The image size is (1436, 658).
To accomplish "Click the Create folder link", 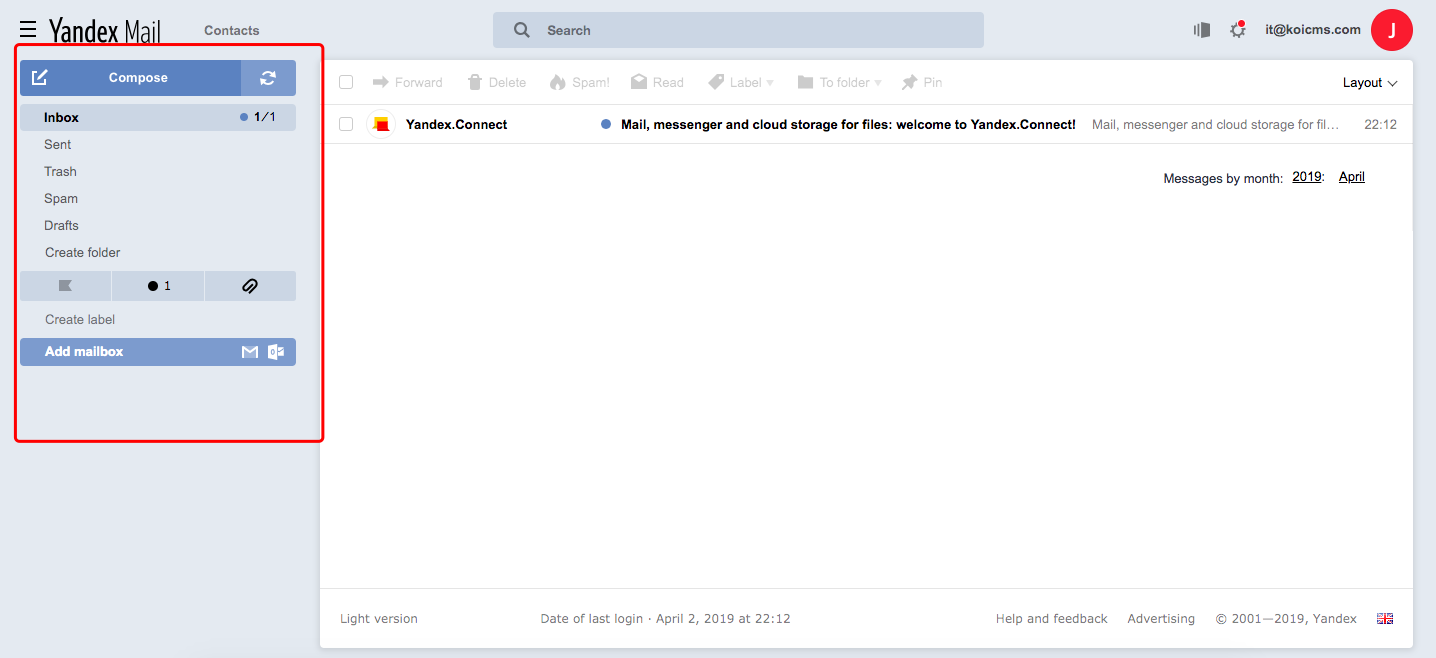I will point(83,252).
